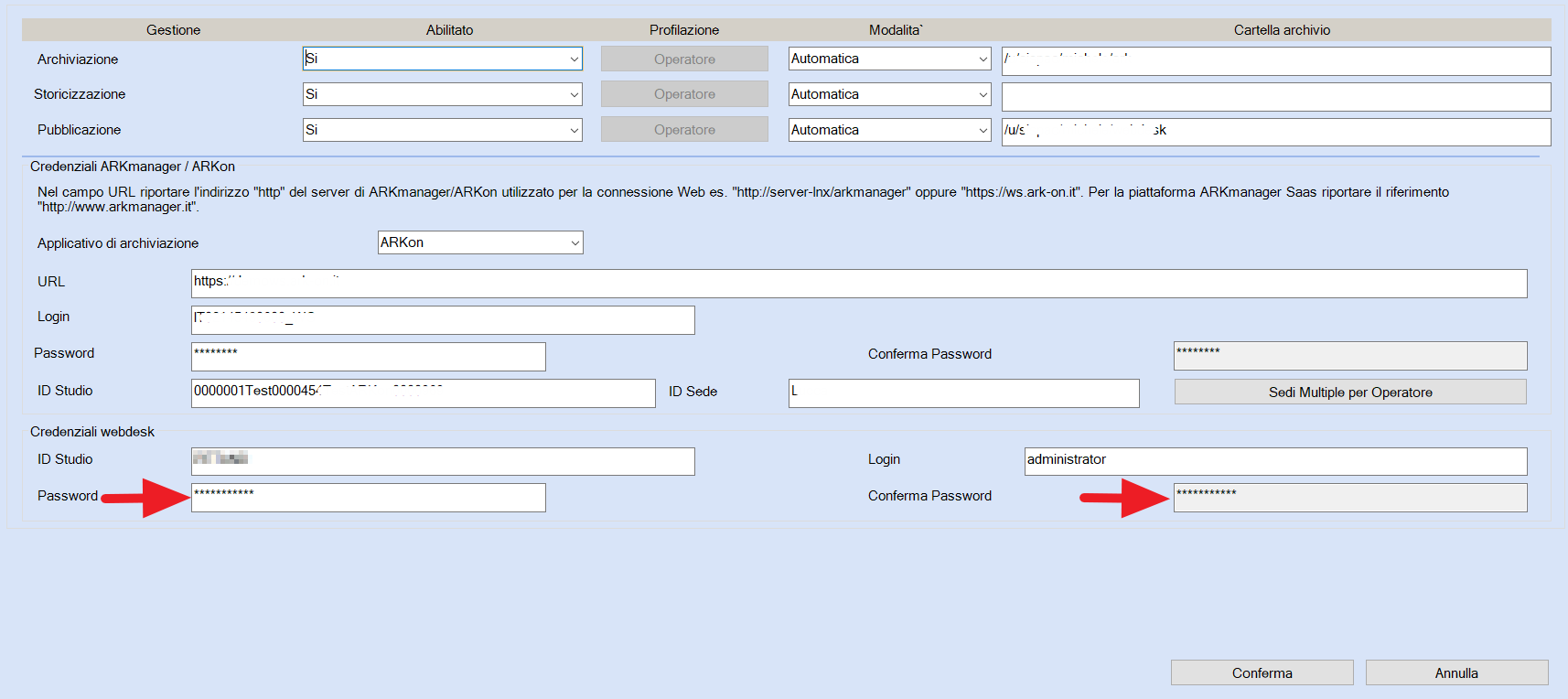1568x699 pixels.
Task: Expand the Pubblicazione Modalita dropdown
Action: 889,130
